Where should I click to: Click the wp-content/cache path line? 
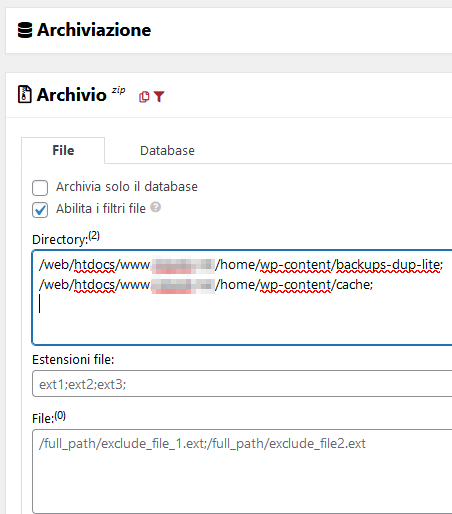click(206, 285)
